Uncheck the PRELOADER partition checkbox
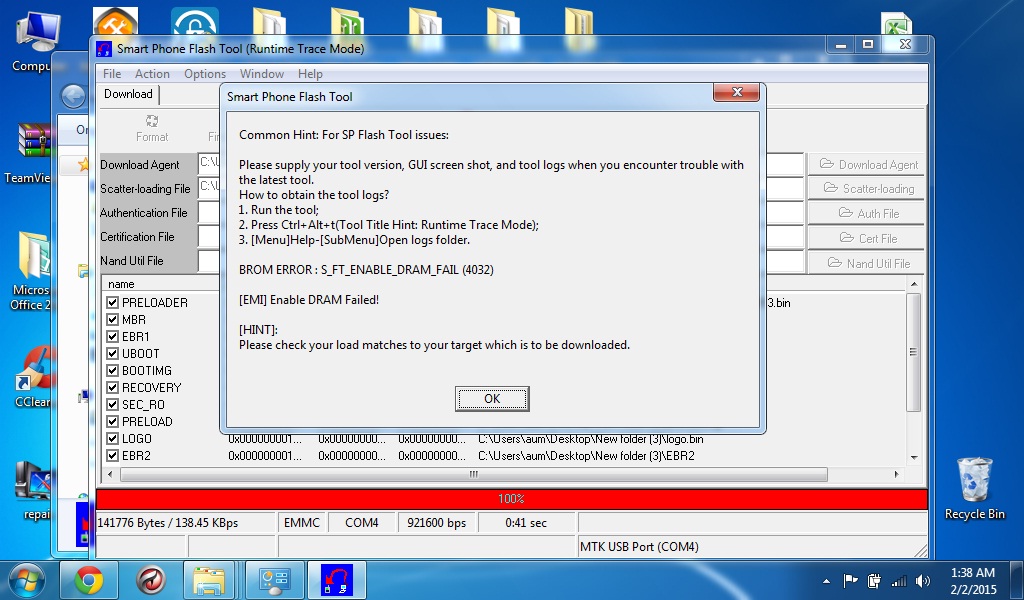1024x600 pixels. click(x=112, y=302)
